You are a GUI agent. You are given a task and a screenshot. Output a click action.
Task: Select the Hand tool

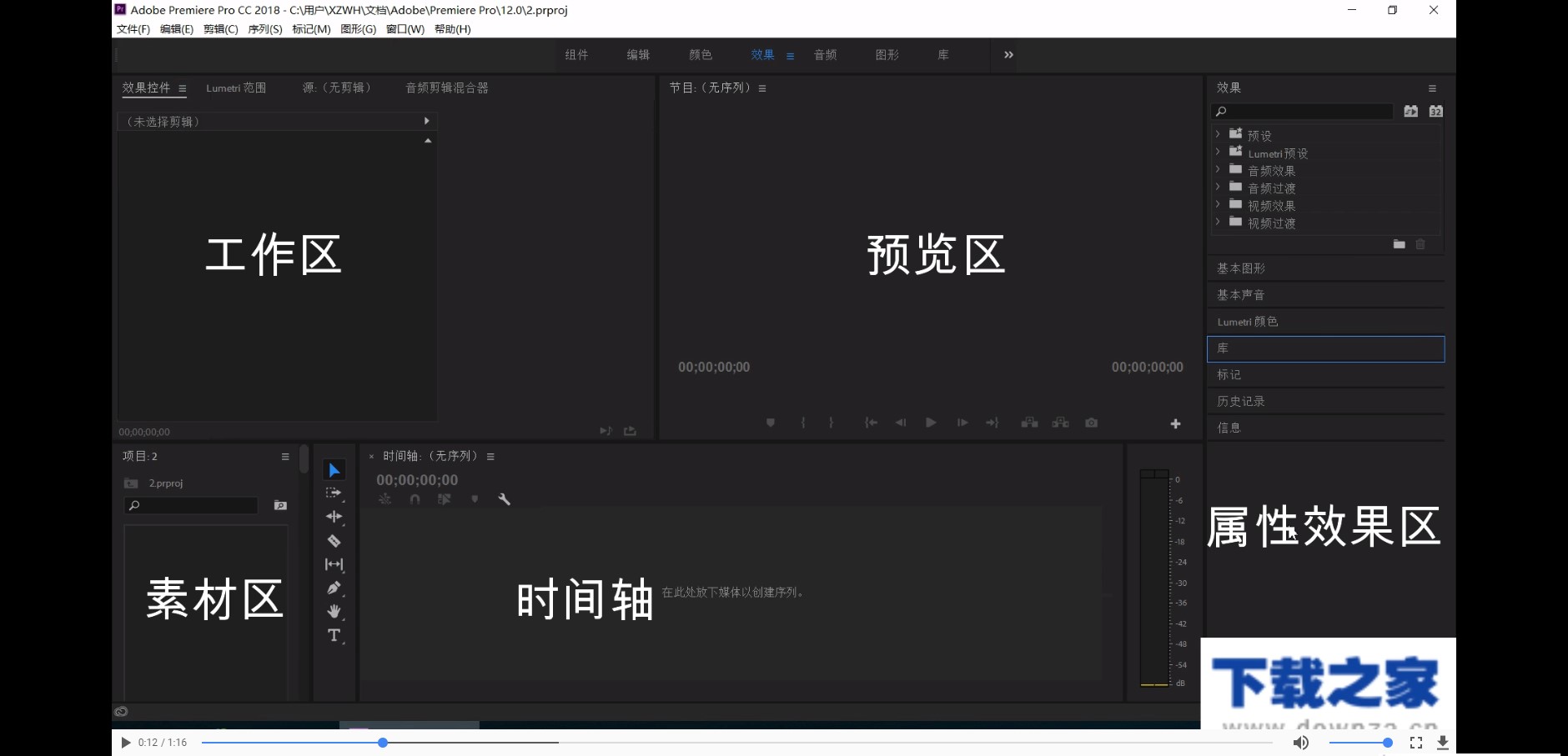[x=334, y=610]
